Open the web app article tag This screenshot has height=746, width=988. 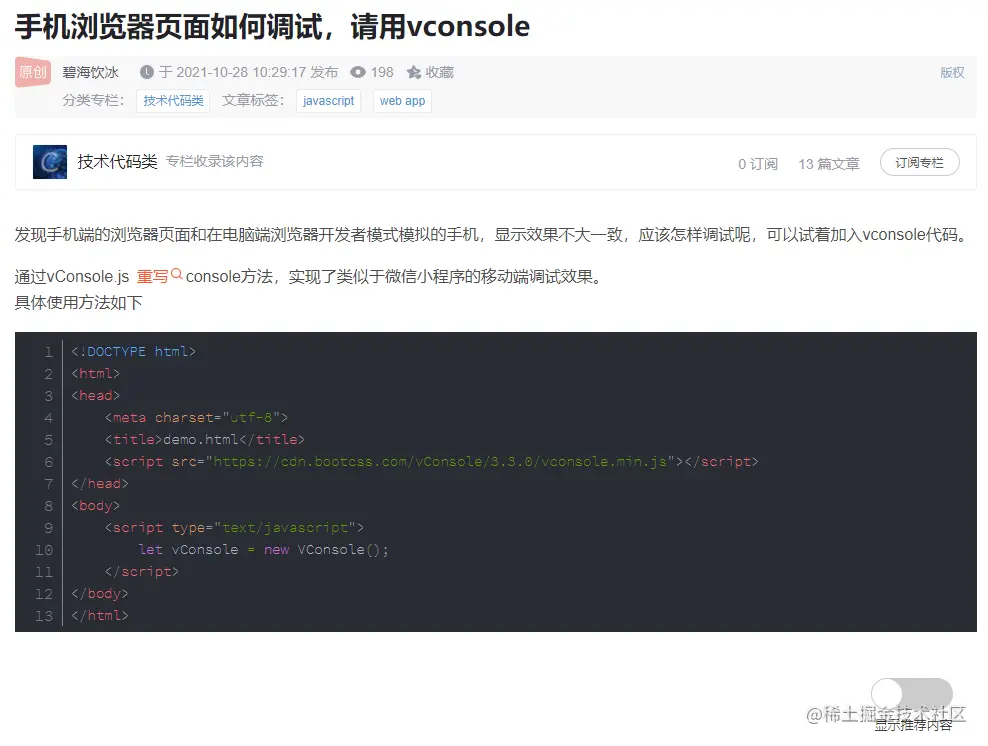tap(403, 101)
